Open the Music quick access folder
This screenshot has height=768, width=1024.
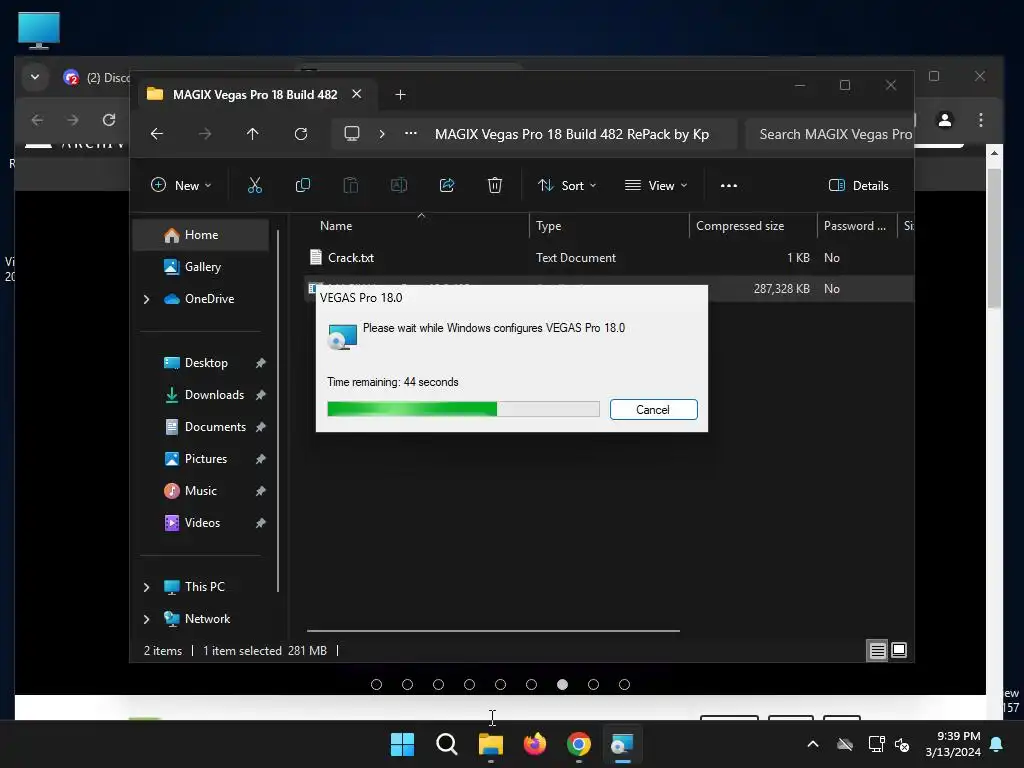pos(200,490)
